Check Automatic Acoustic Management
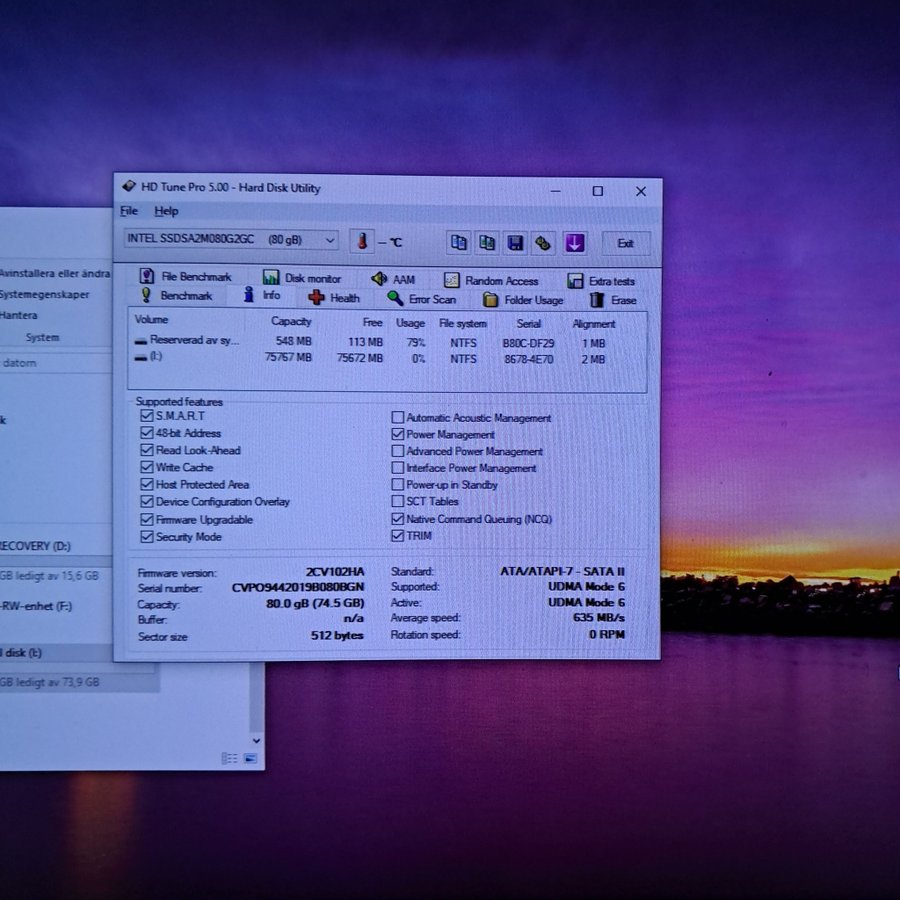 click(397, 417)
